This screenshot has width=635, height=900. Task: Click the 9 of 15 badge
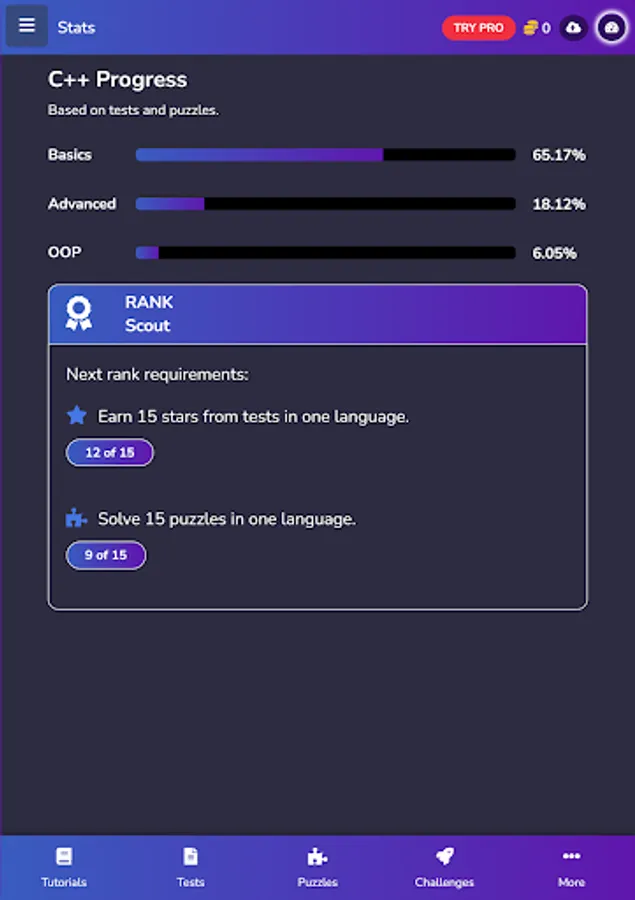(106, 555)
